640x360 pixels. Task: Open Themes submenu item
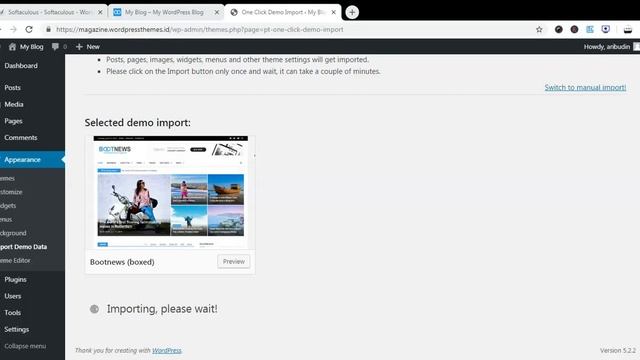click(8, 178)
